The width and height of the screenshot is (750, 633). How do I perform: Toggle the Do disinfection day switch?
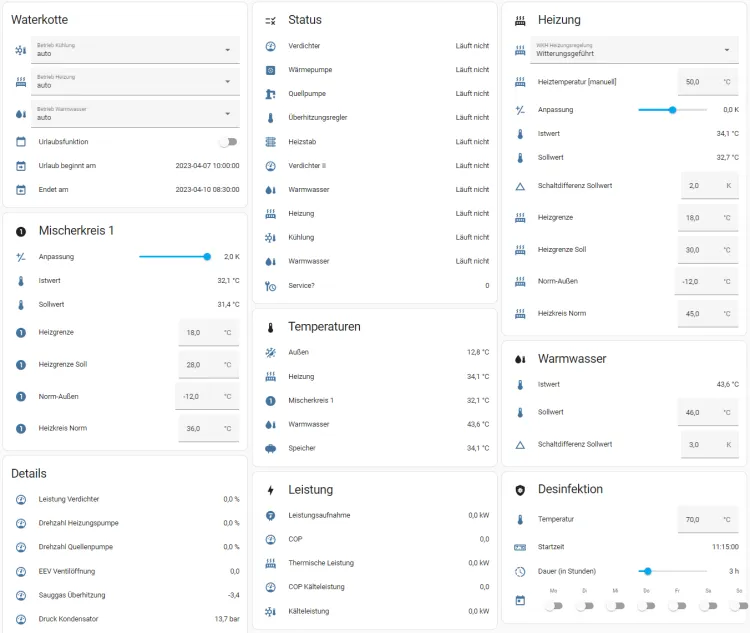(647, 606)
